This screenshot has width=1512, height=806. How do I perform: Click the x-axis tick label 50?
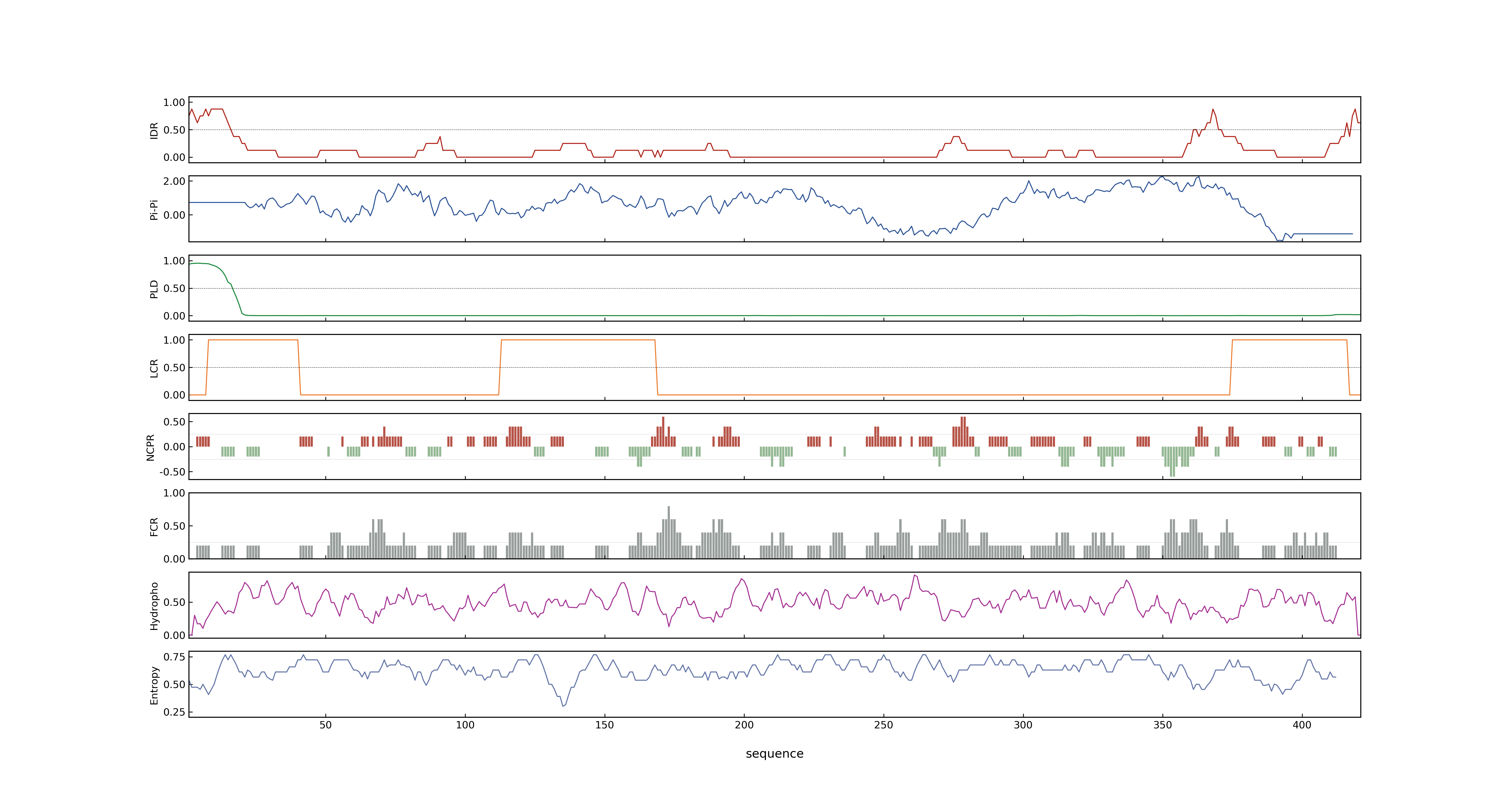click(326, 725)
